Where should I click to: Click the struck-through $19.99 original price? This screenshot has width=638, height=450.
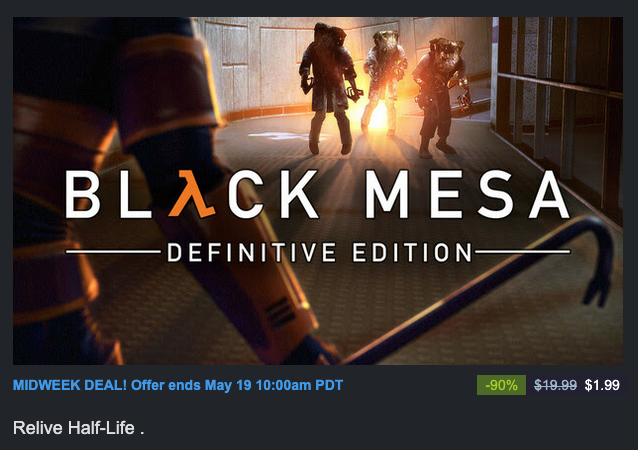(x=555, y=385)
